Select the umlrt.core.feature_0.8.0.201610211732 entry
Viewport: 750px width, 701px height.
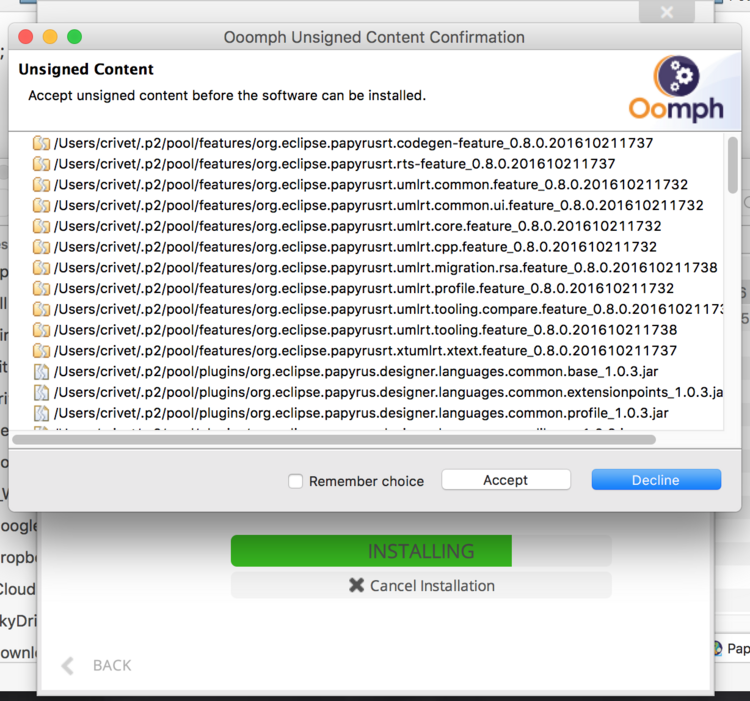point(357,226)
